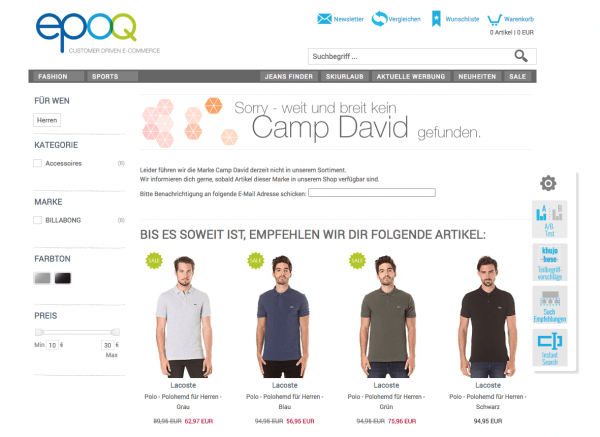Select the black Farbton swatch

point(63,278)
